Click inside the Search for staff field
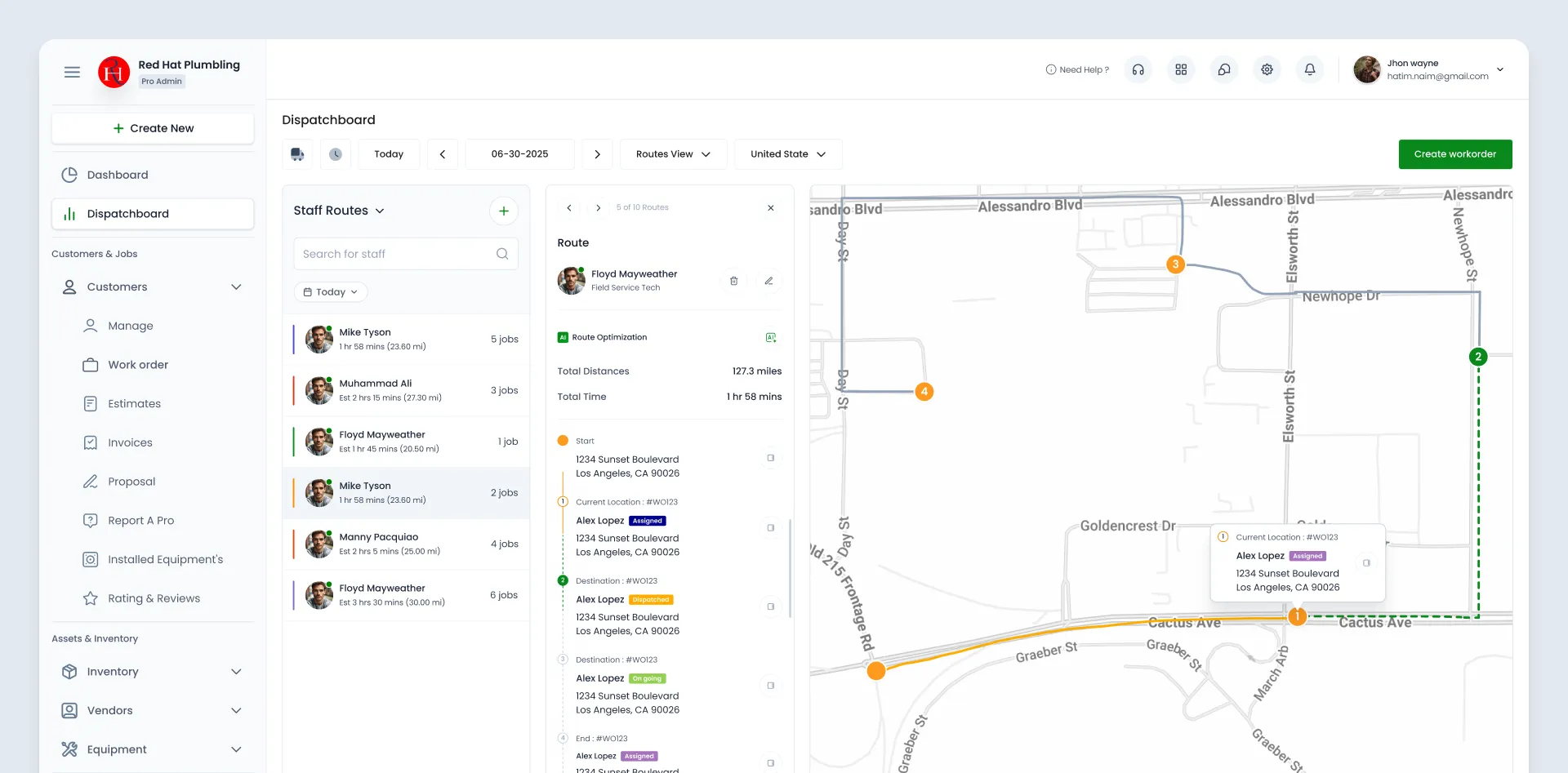Viewport: 1568px width, 773px height. 406,254
